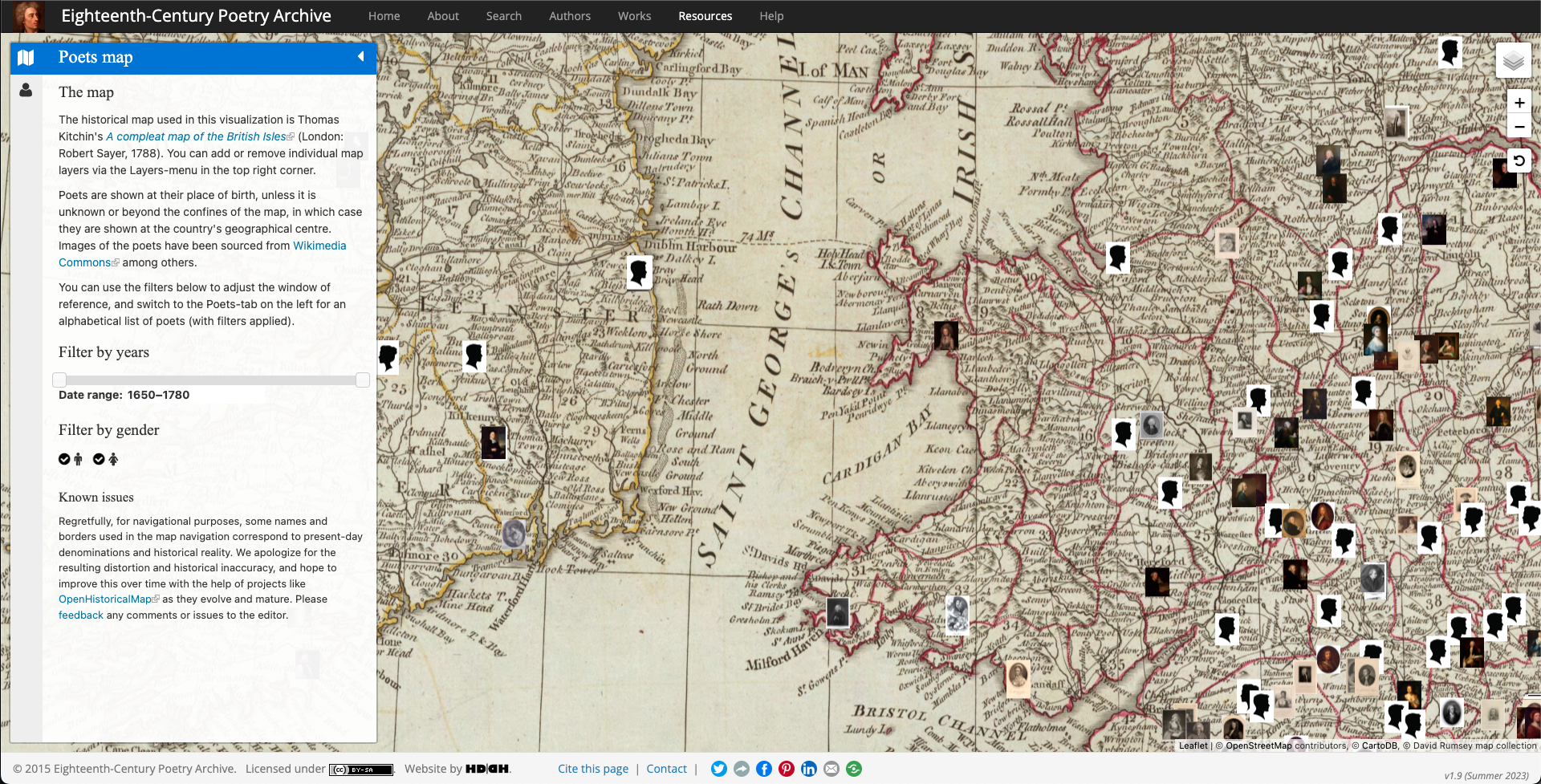Click 'Date range: 1650–1780' text
Screen dimensions: 1541x784
pos(124,395)
